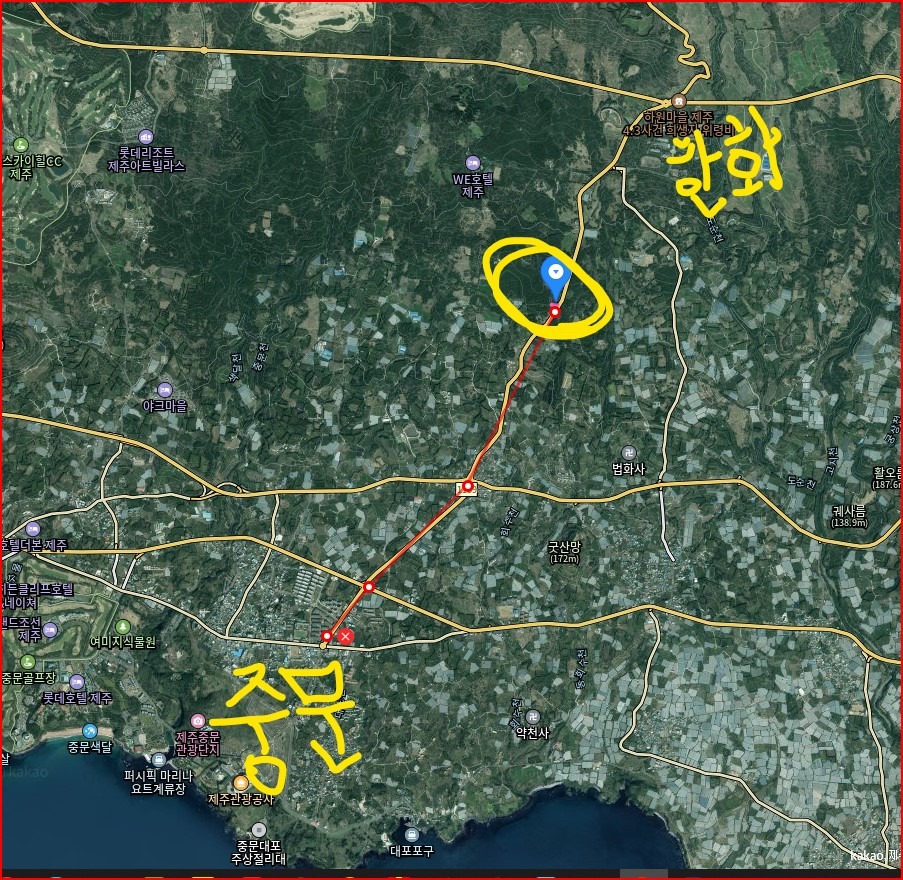This screenshot has height=880, width=903.
Task: Select the 퍼시픽 마리나 요트계류장 icon
Action: tap(159, 760)
